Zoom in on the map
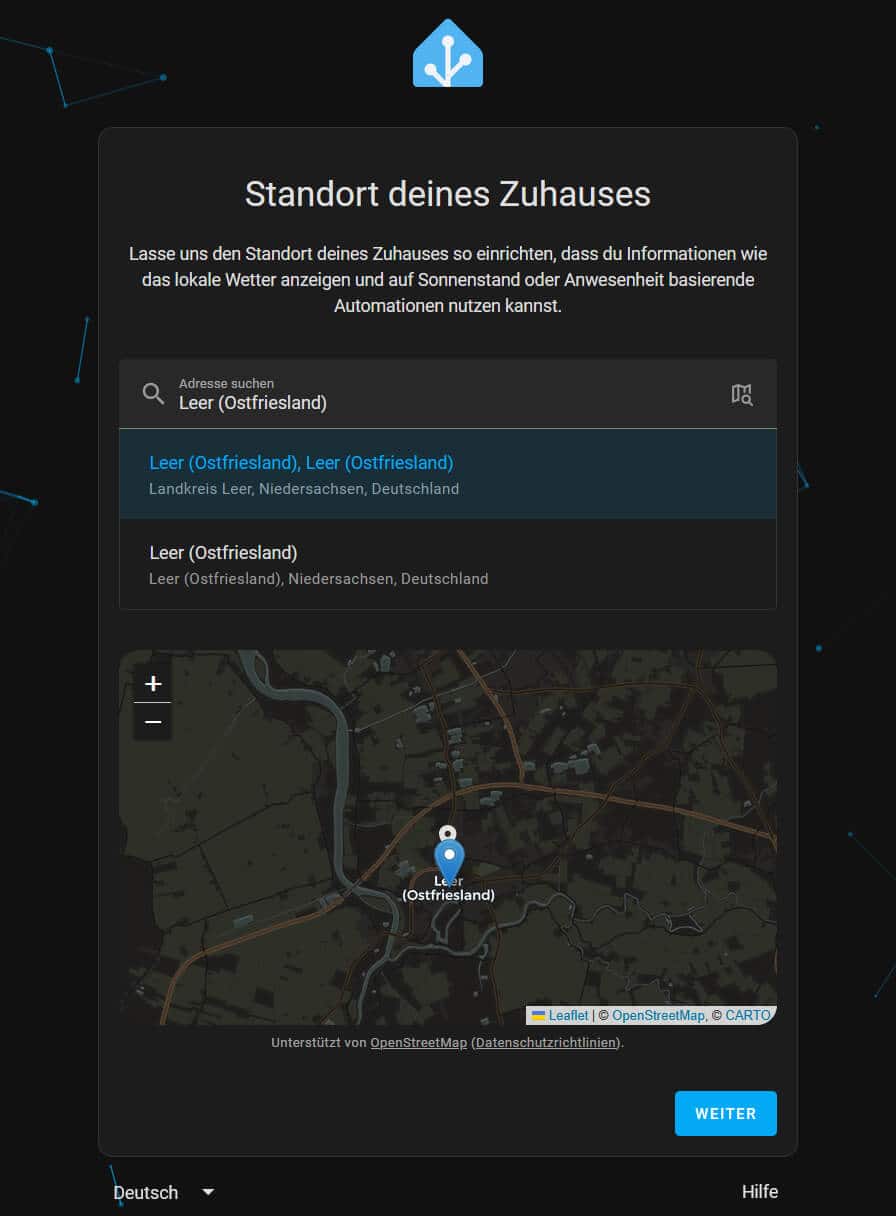This screenshot has height=1216, width=896. click(153, 684)
